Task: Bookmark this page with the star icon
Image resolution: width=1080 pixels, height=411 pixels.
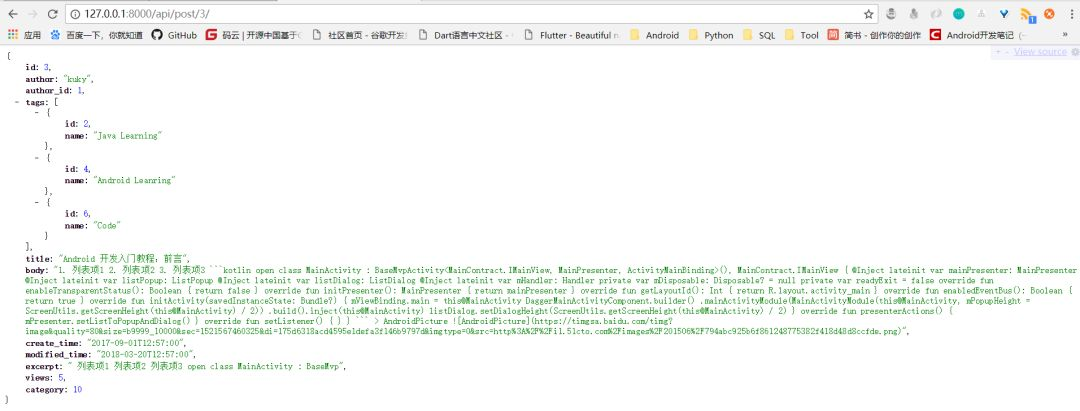Action: [869, 14]
